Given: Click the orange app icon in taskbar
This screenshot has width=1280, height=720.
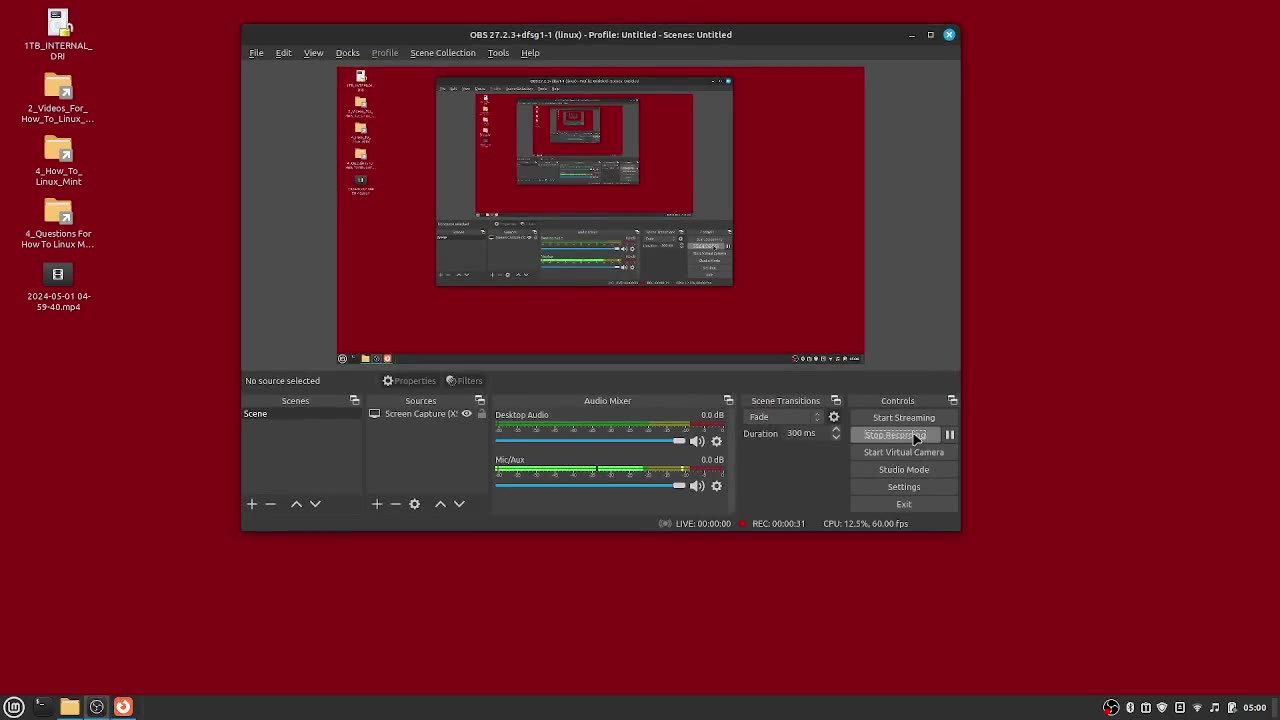Looking at the screenshot, I should pos(123,707).
